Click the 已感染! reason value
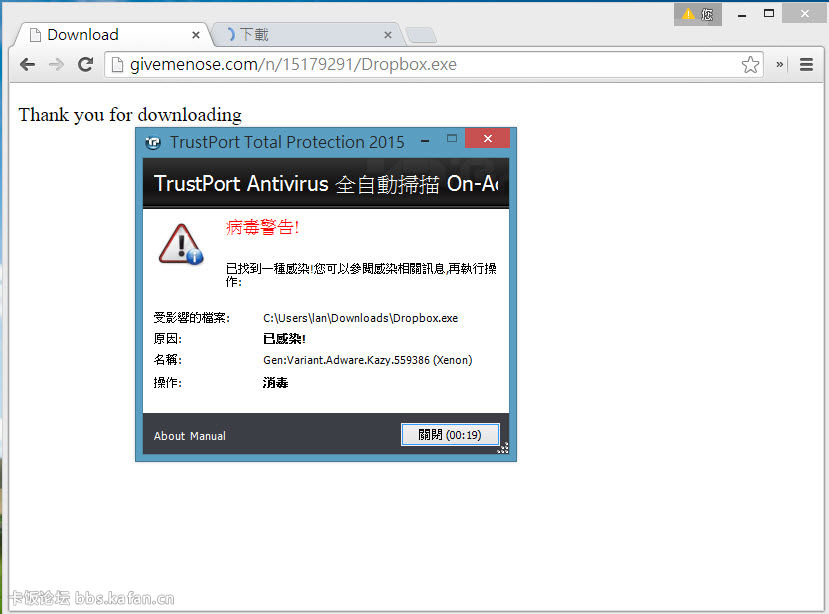This screenshot has width=829, height=614. (x=284, y=339)
